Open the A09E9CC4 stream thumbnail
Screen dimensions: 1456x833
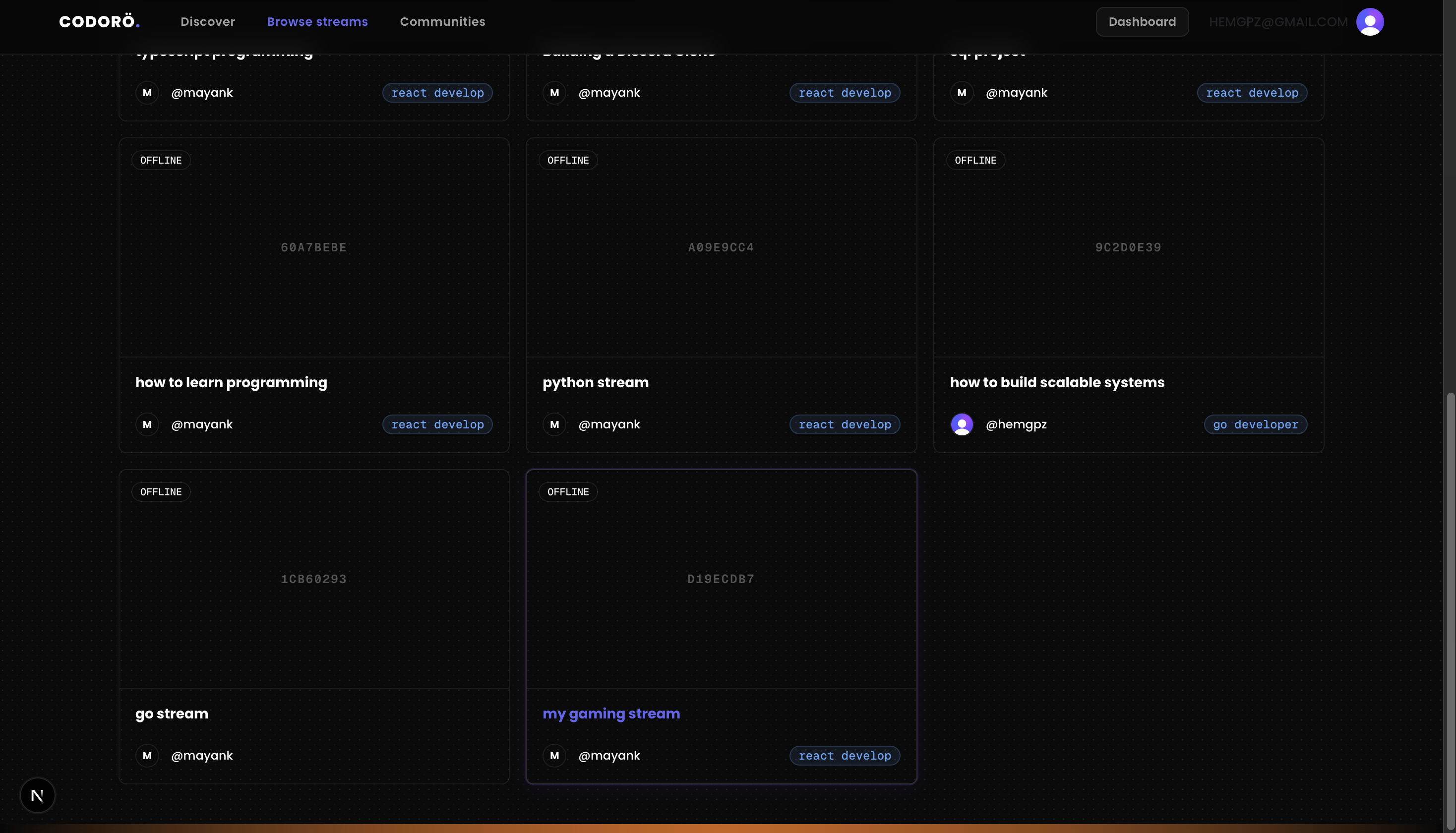click(x=721, y=248)
